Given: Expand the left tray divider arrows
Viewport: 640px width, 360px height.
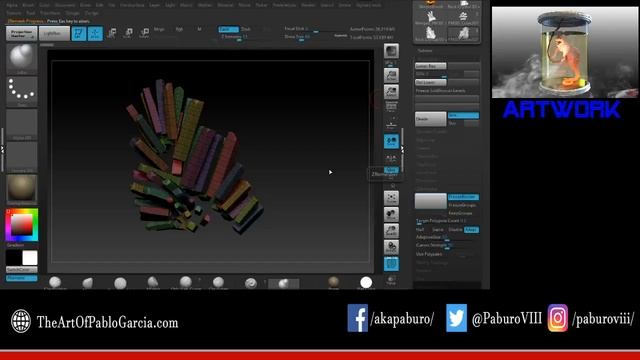Looking at the screenshot, I should pyautogui.click(x=2, y=150).
